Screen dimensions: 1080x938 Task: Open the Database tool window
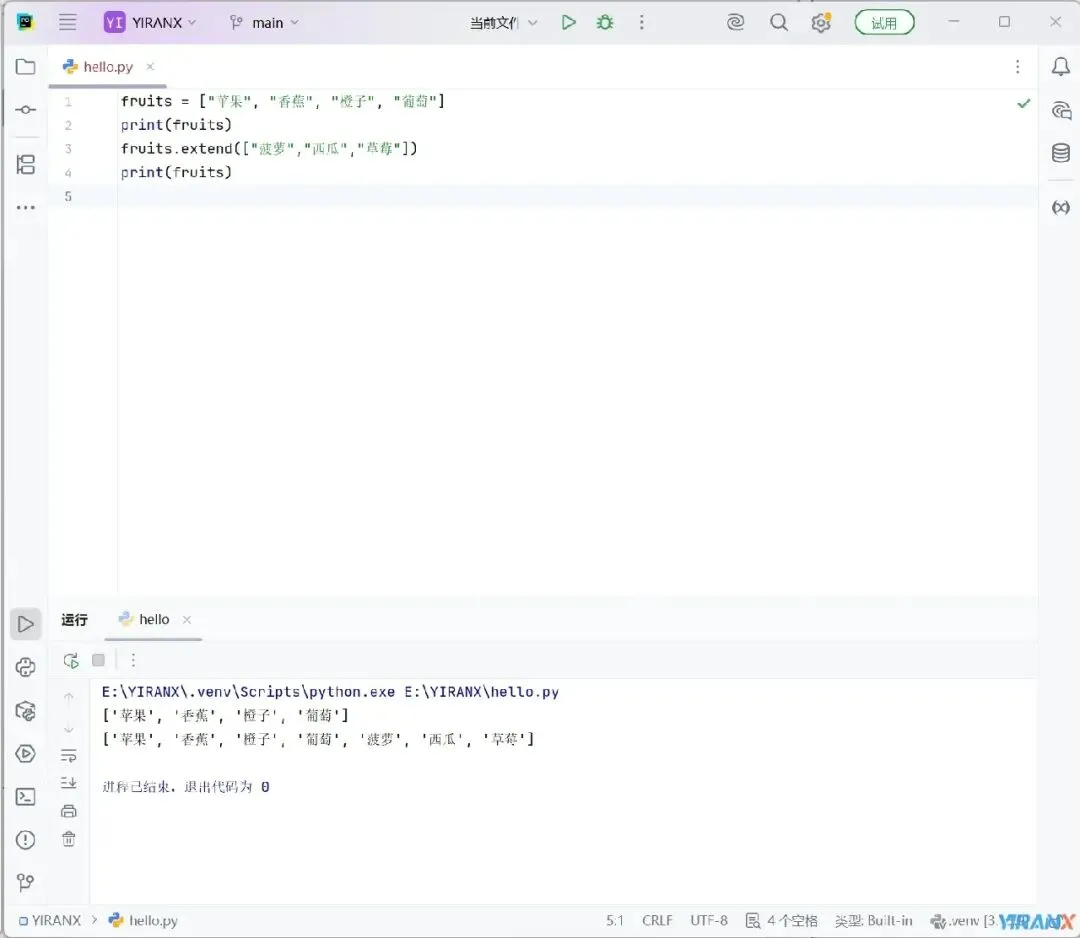coord(1061,153)
